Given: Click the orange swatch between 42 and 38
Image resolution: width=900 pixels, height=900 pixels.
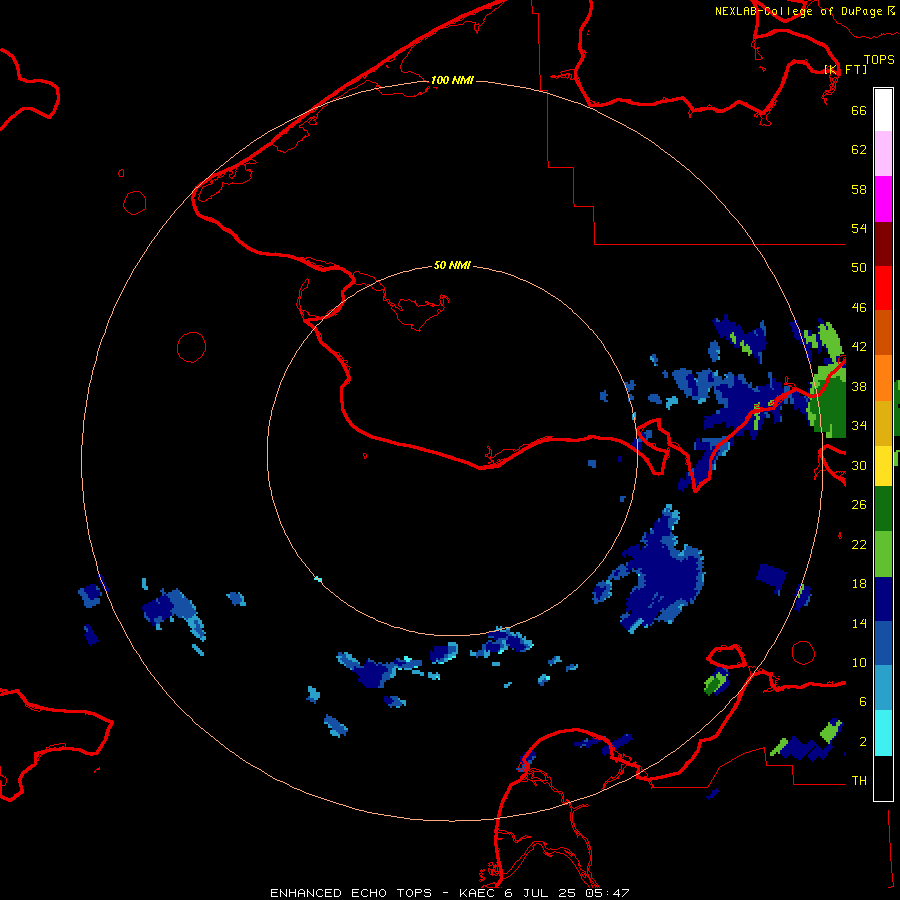Looking at the screenshot, I should [x=883, y=378].
